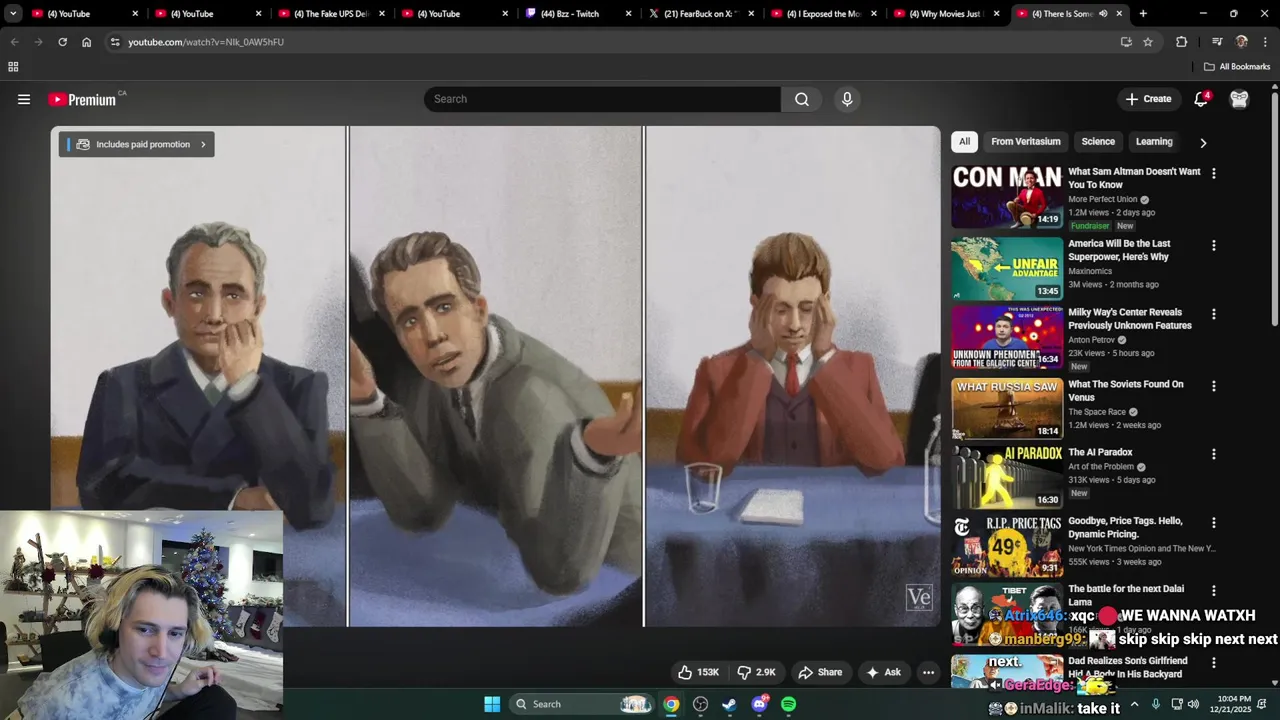This screenshot has width=1280, height=720.
Task: Select the From Veritasium chip
Action: point(1026,142)
